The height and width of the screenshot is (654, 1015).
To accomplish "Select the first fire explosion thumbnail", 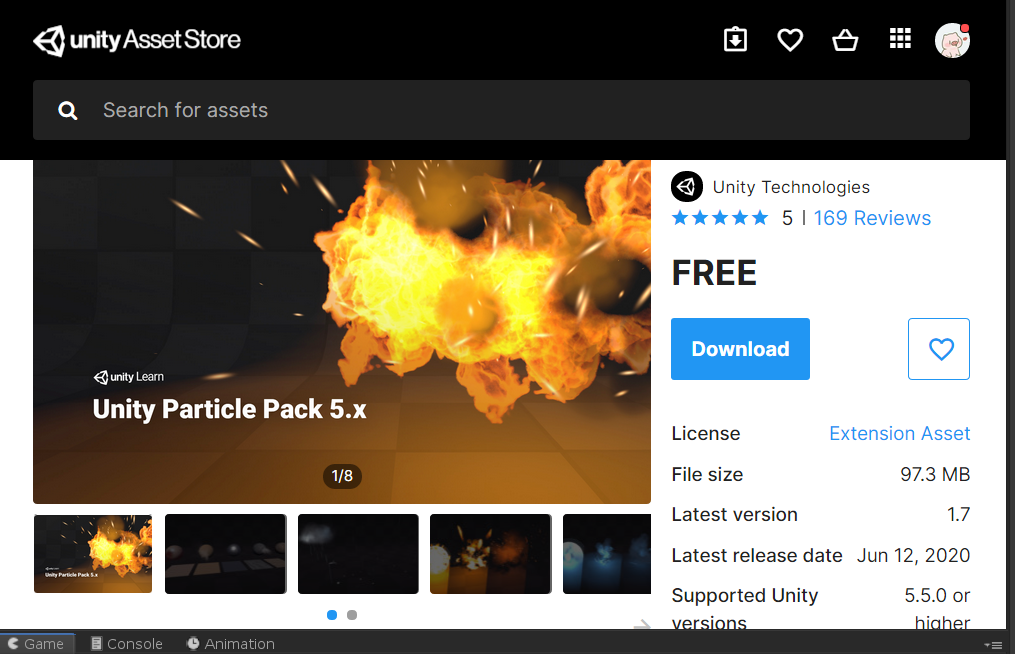I will 93,554.
